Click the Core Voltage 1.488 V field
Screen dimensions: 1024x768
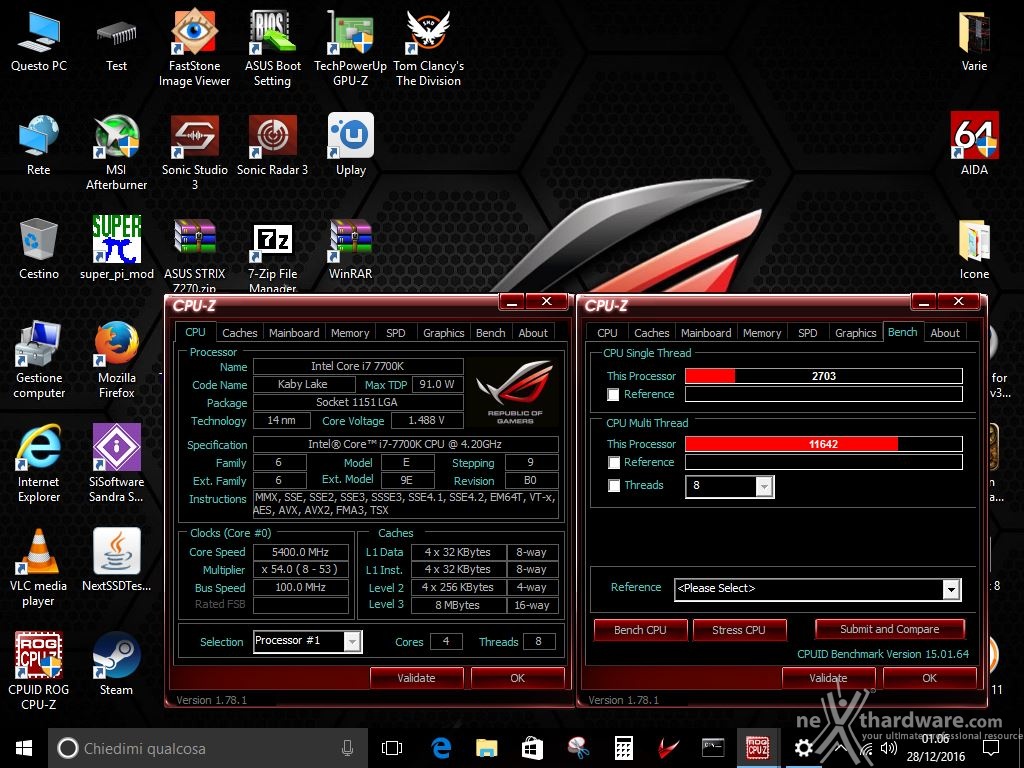(427, 421)
